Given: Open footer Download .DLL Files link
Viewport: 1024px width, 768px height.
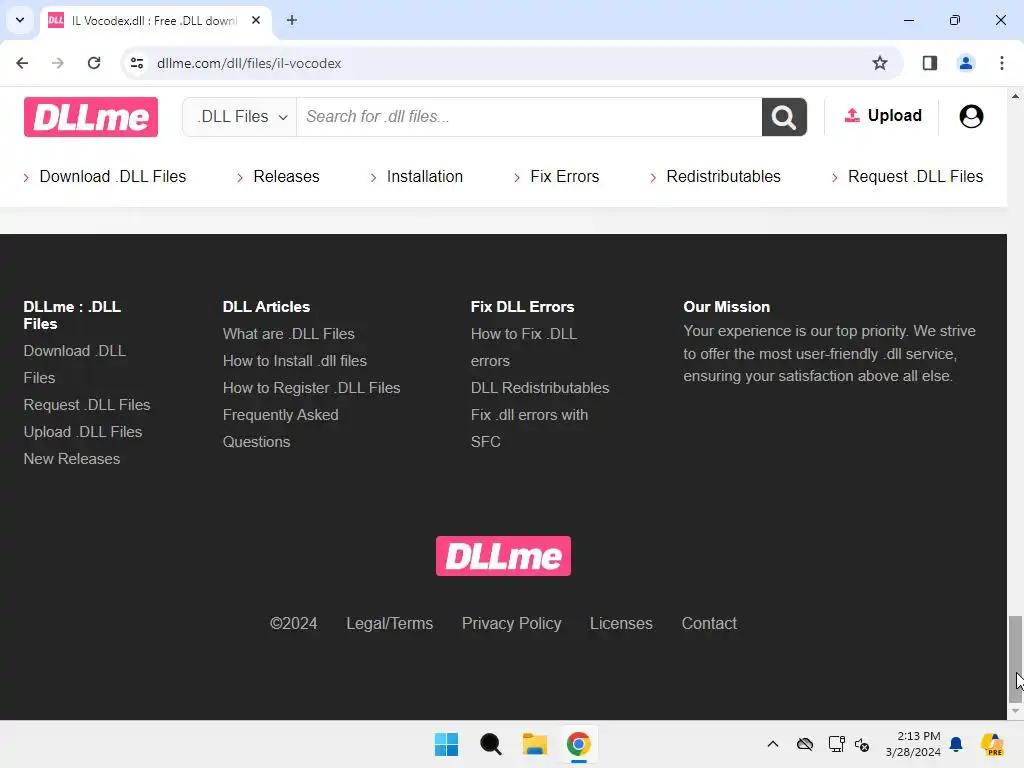Looking at the screenshot, I should 74,364.
